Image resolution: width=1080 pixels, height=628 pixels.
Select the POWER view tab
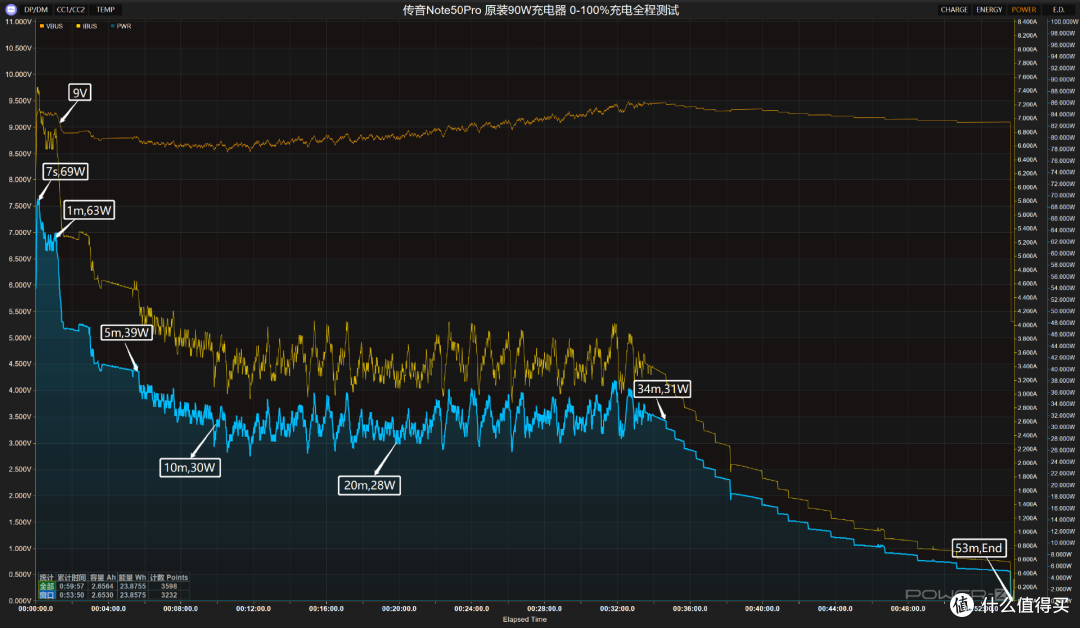1024,10
